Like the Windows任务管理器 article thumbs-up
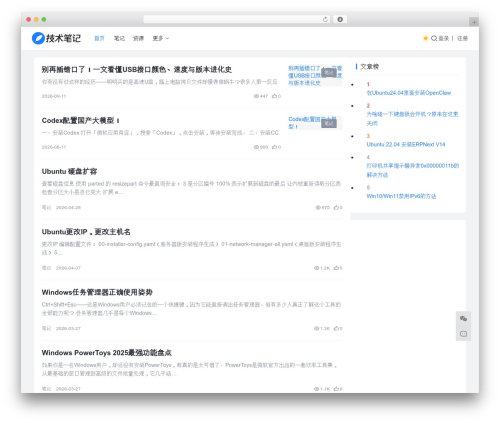 [x=336, y=328]
